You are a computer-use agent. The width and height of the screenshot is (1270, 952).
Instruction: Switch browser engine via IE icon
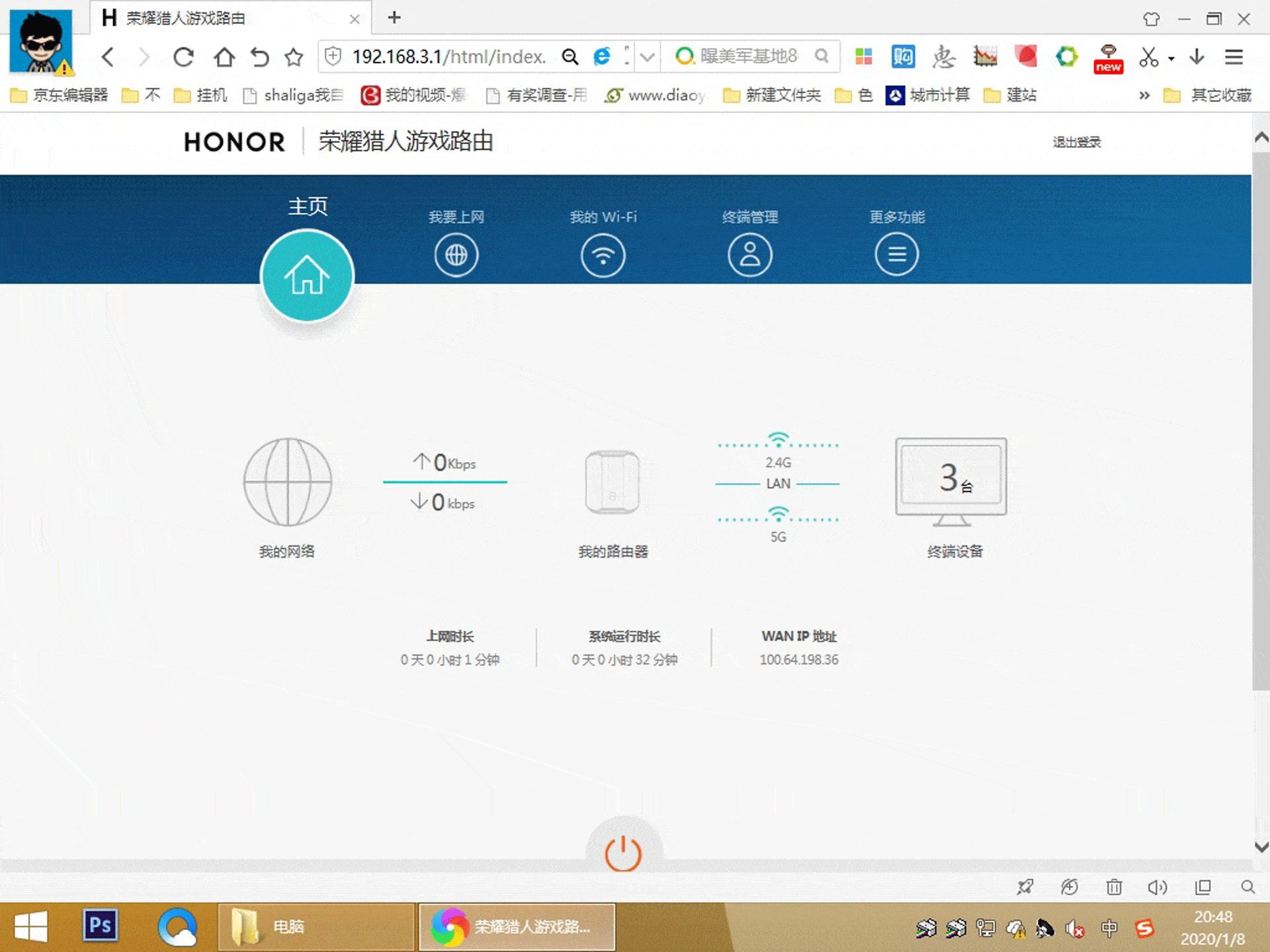click(602, 57)
